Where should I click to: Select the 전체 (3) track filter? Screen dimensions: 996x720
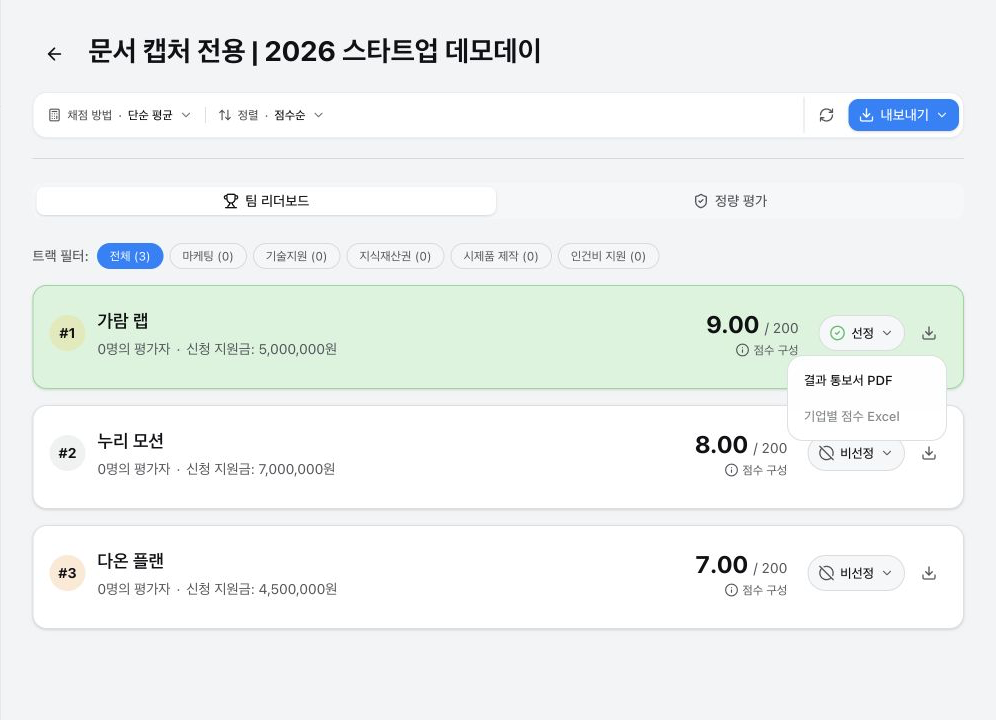tap(130, 256)
